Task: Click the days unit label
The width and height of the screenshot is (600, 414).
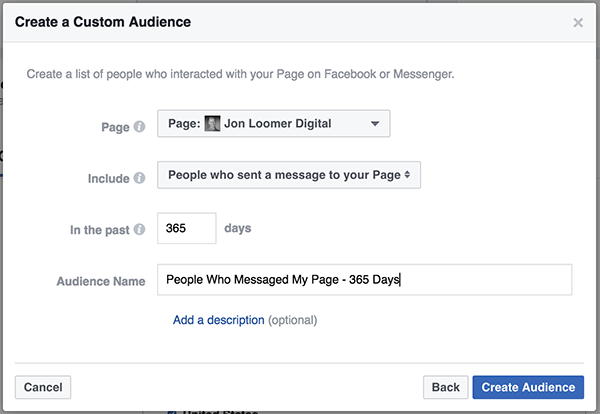Action: click(238, 228)
